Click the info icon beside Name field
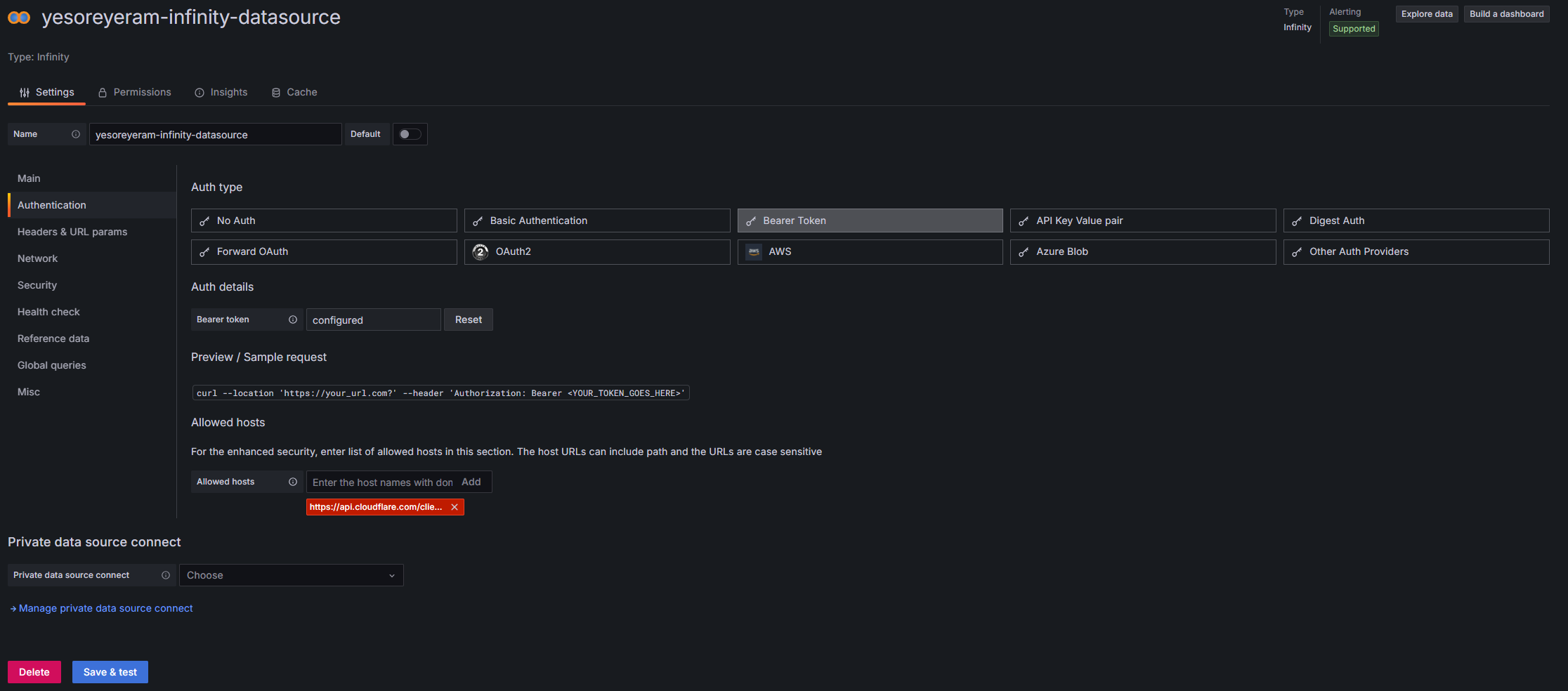 tap(76, 134)
